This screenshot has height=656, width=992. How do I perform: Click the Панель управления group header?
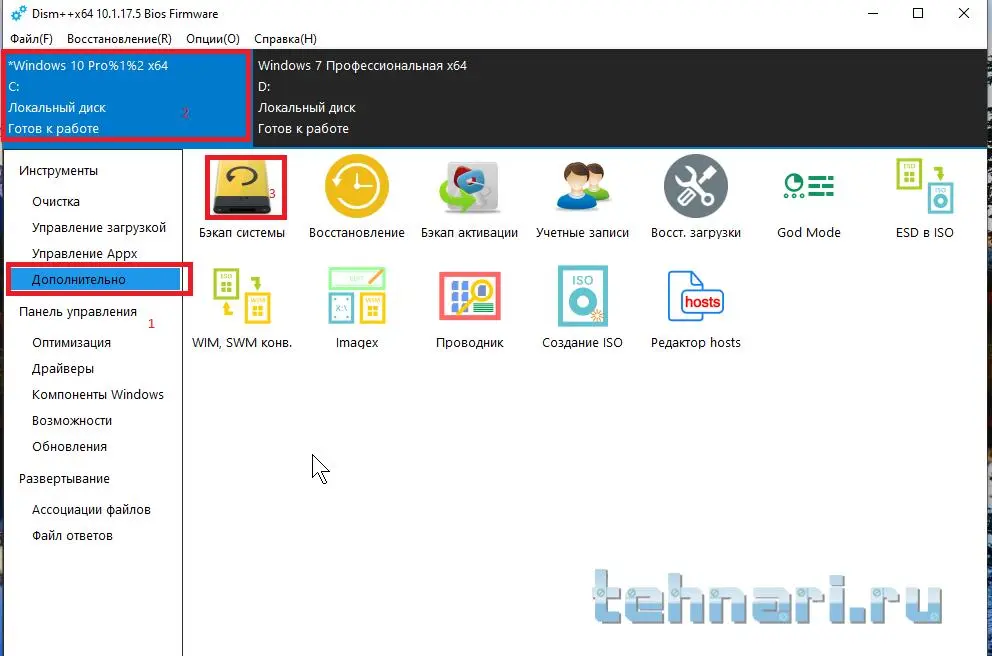click(x=78, y=312)
